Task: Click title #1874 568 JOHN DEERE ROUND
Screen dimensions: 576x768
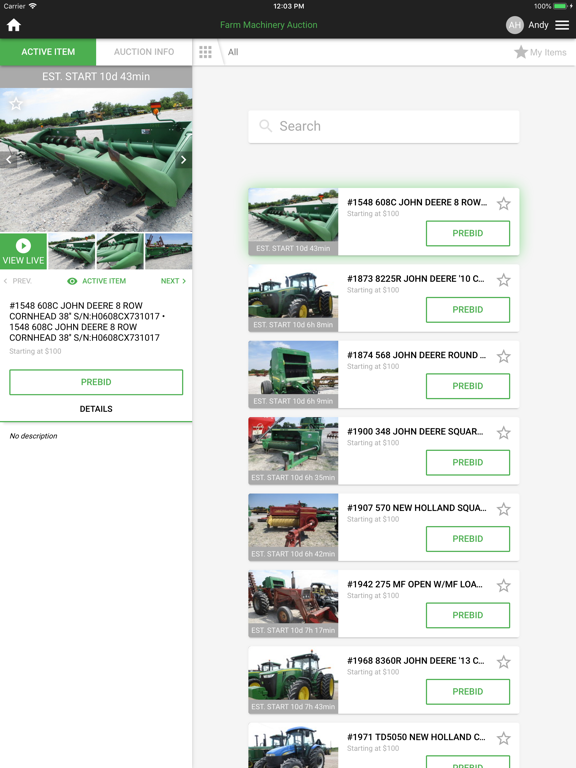Action: pos(416,355)
